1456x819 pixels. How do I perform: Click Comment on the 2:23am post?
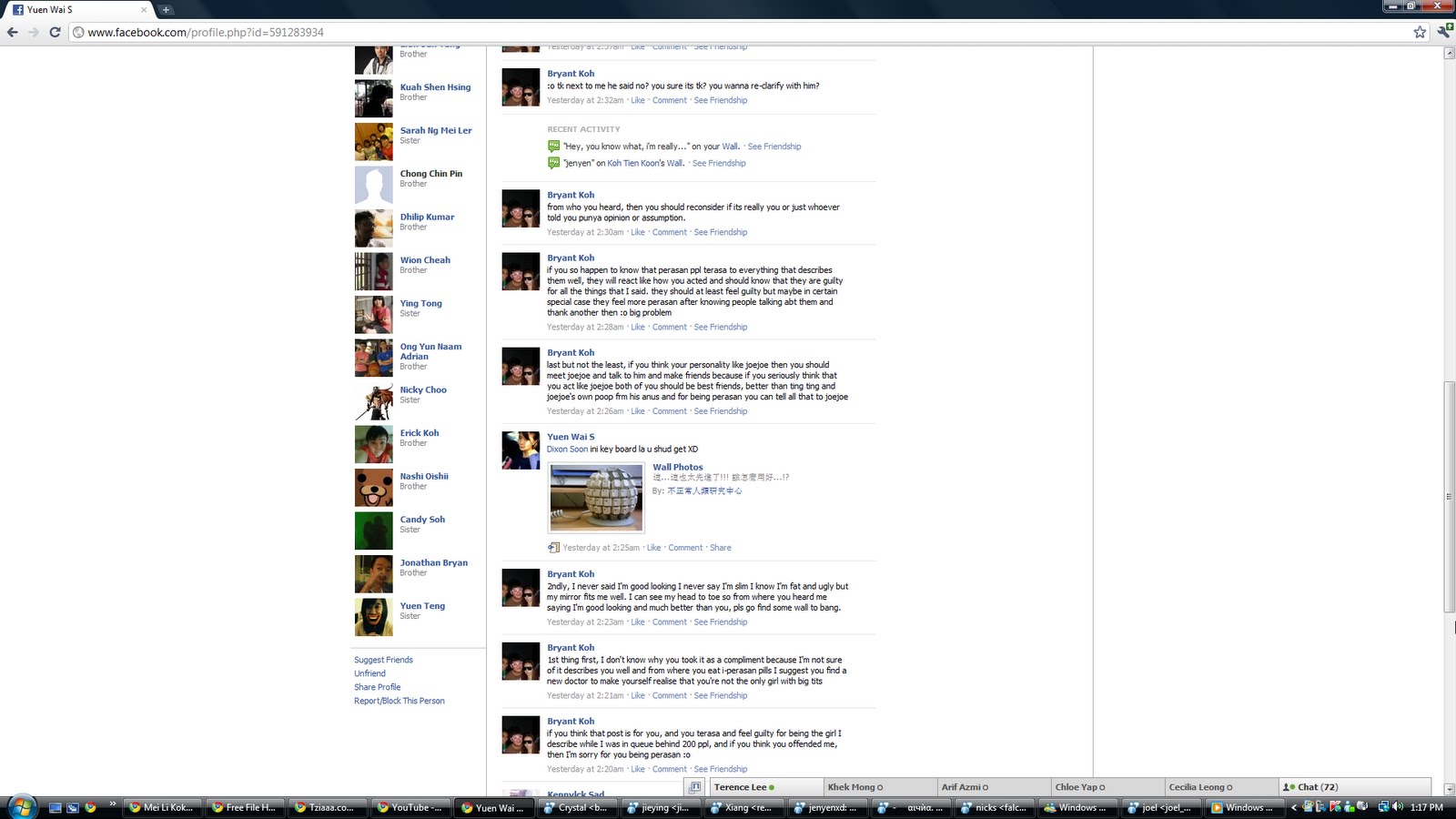point(669,622)
